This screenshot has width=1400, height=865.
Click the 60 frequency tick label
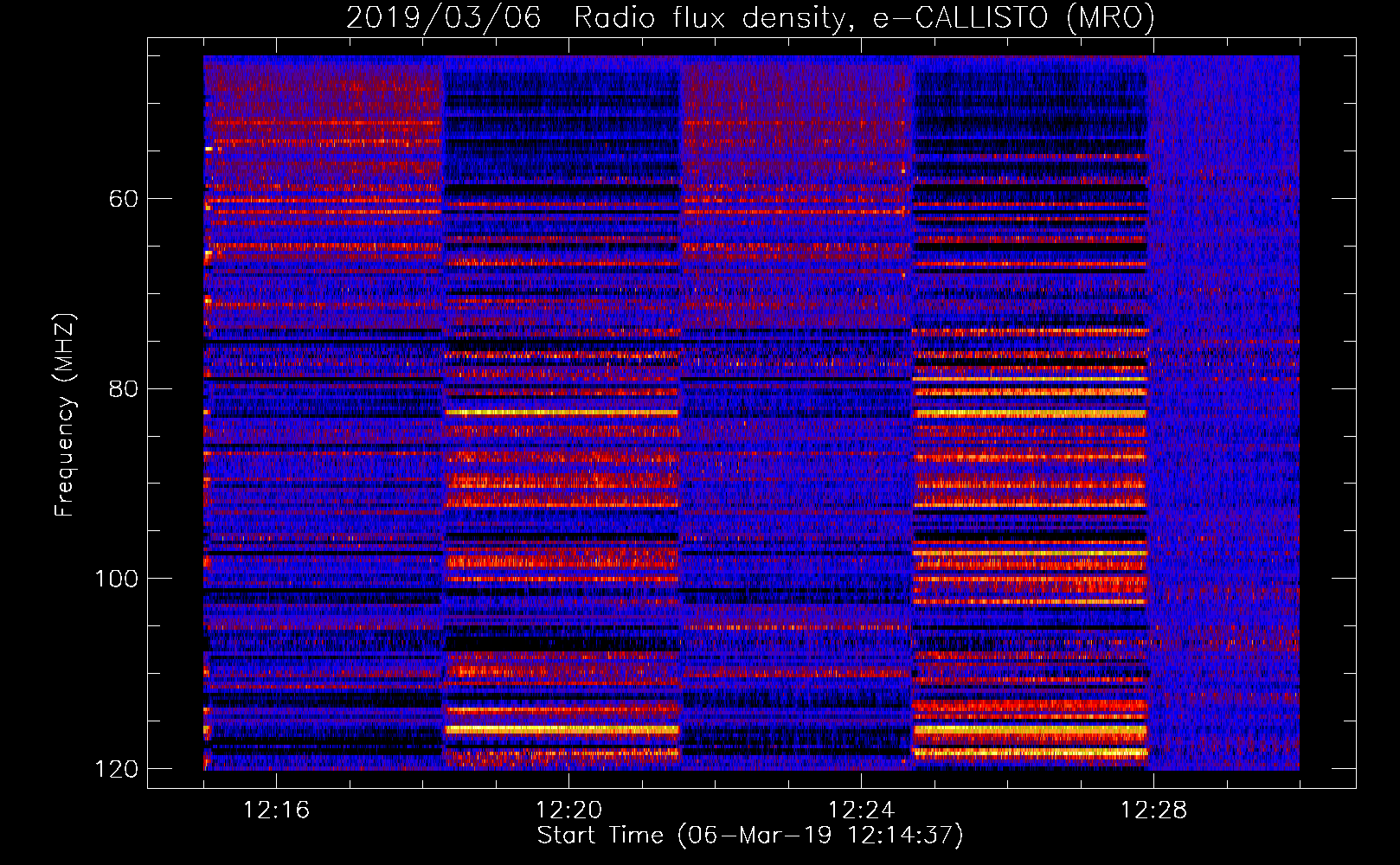[124, 199]
